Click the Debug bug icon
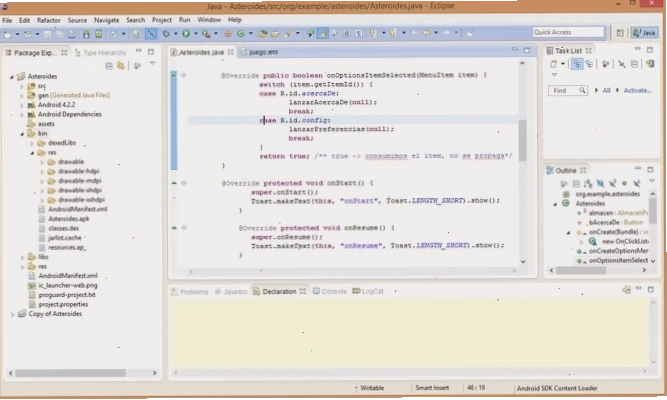The width and height of the screenshot is (667, 400). [x=166, y=34]
